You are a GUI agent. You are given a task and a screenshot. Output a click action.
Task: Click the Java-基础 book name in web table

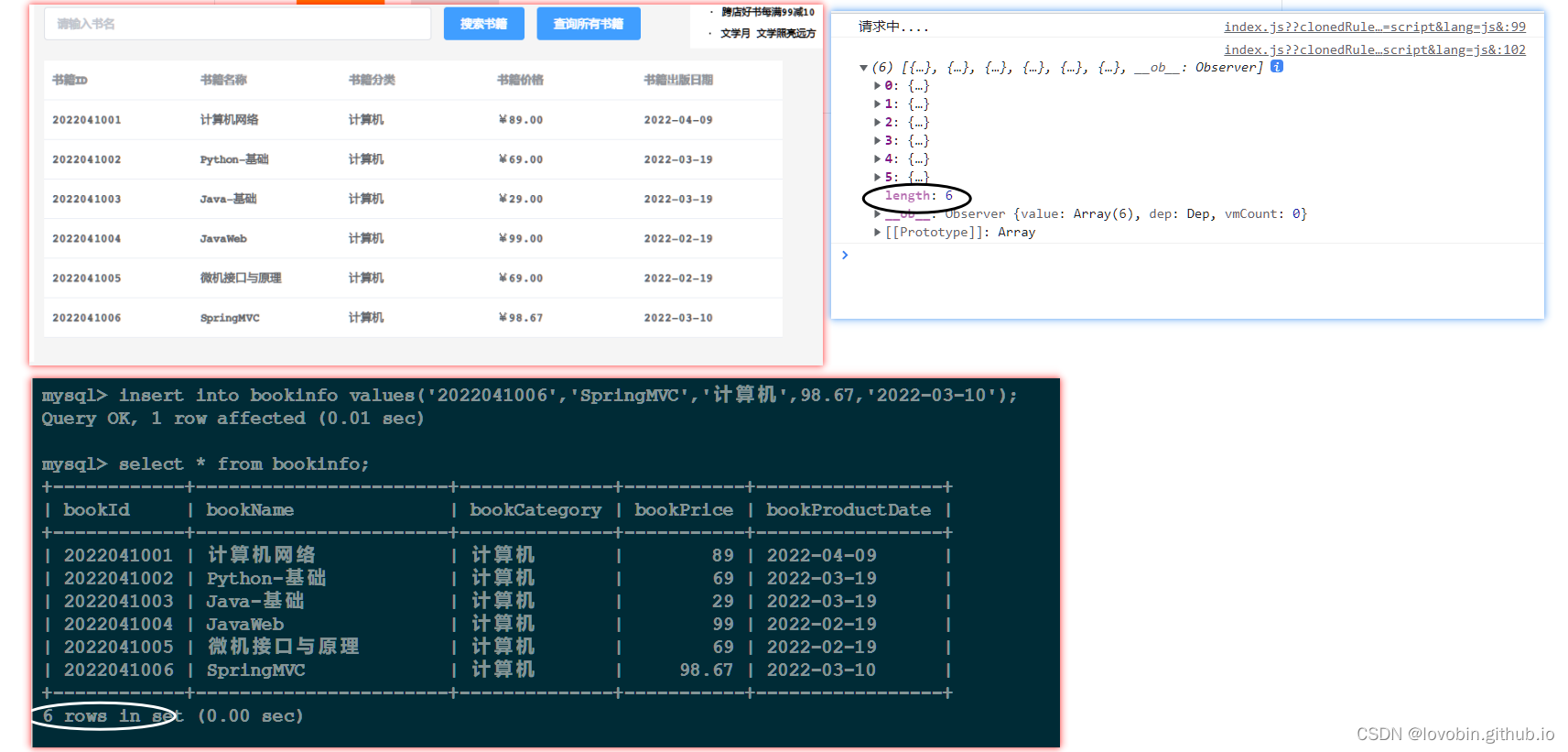[229, 199]
